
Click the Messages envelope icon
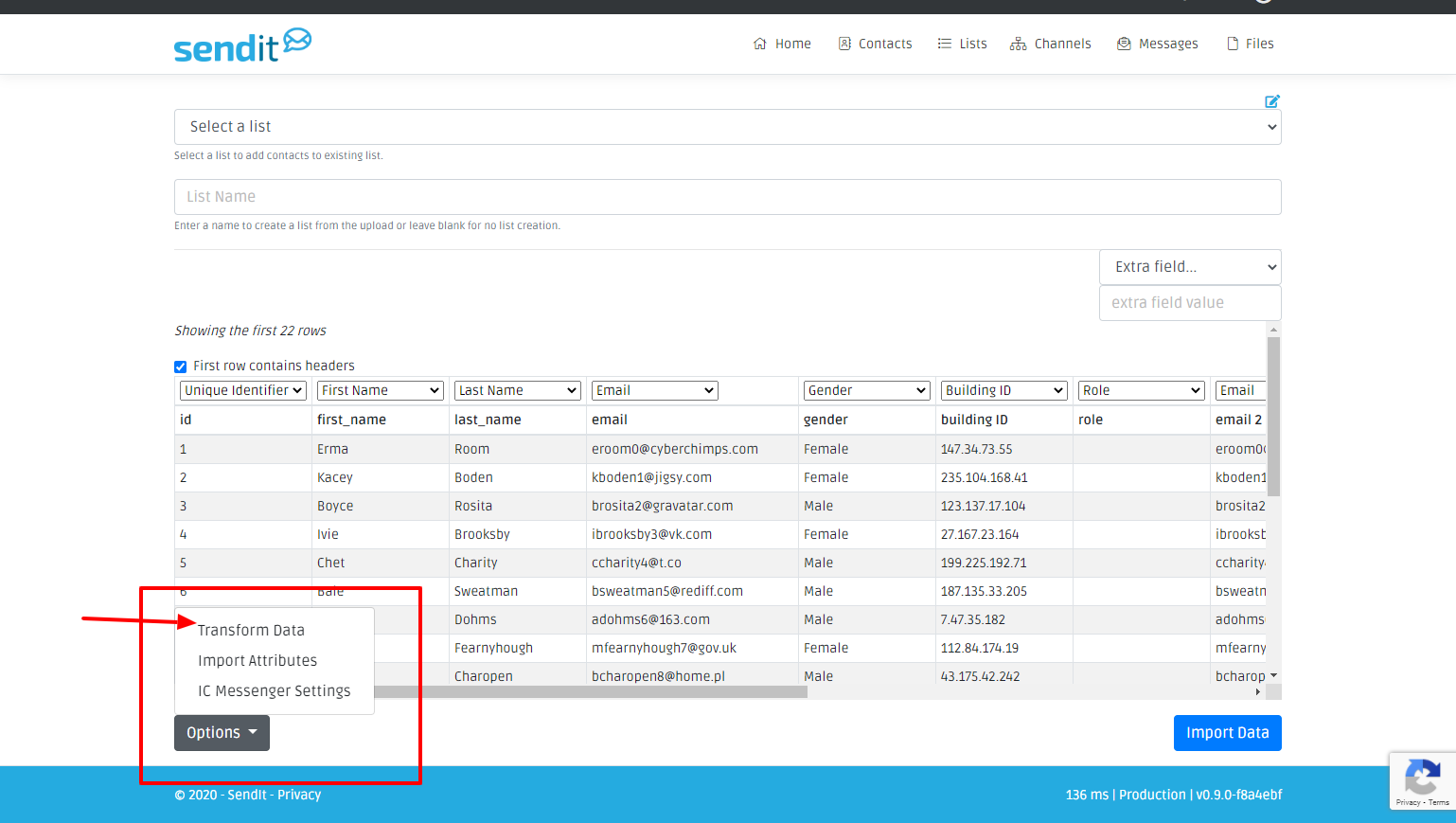1124,44
